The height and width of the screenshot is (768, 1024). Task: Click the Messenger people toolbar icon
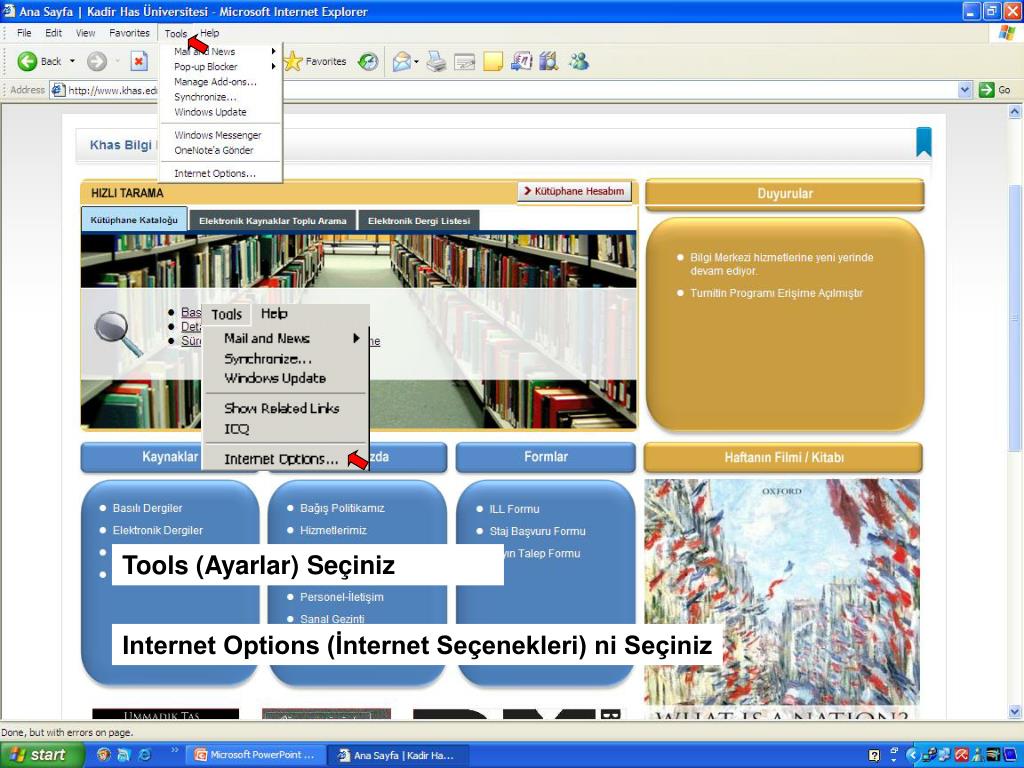(579, 61)
